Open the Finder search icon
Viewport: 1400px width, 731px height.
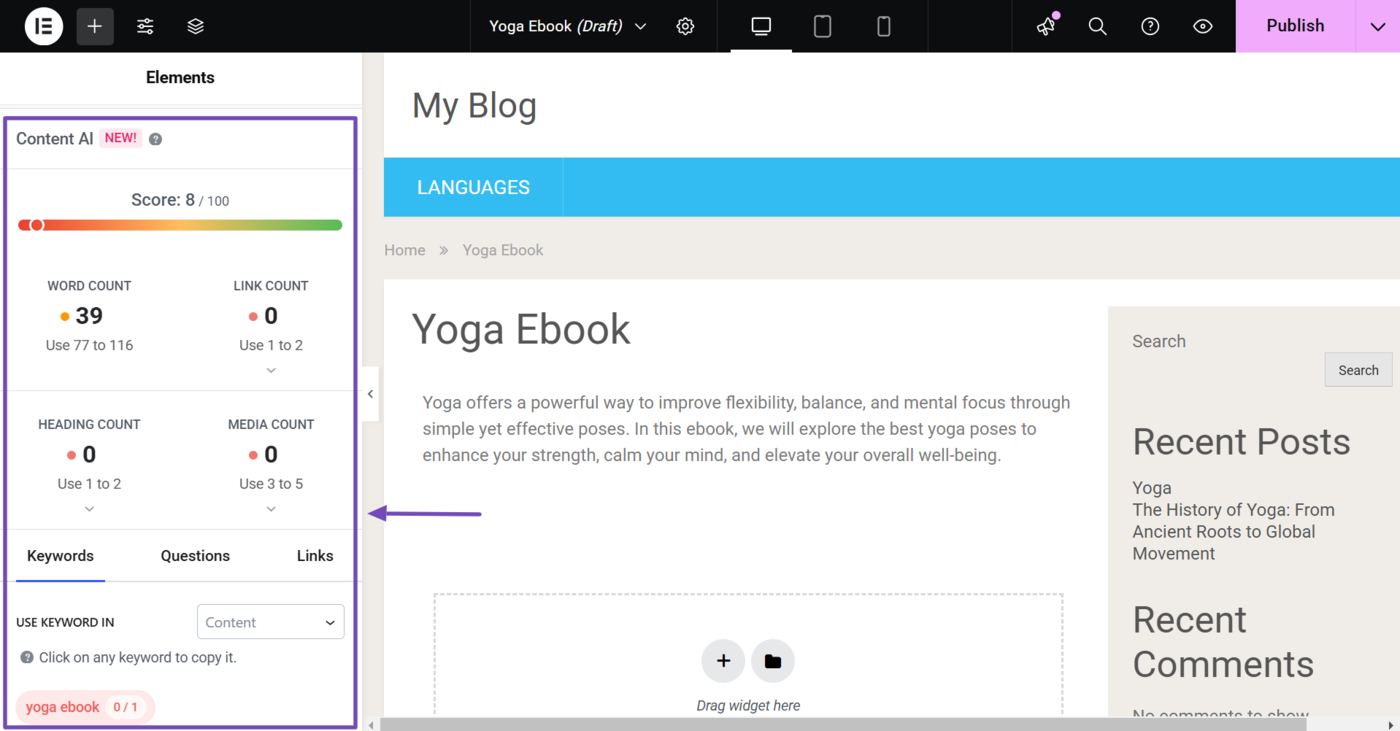1097,26
